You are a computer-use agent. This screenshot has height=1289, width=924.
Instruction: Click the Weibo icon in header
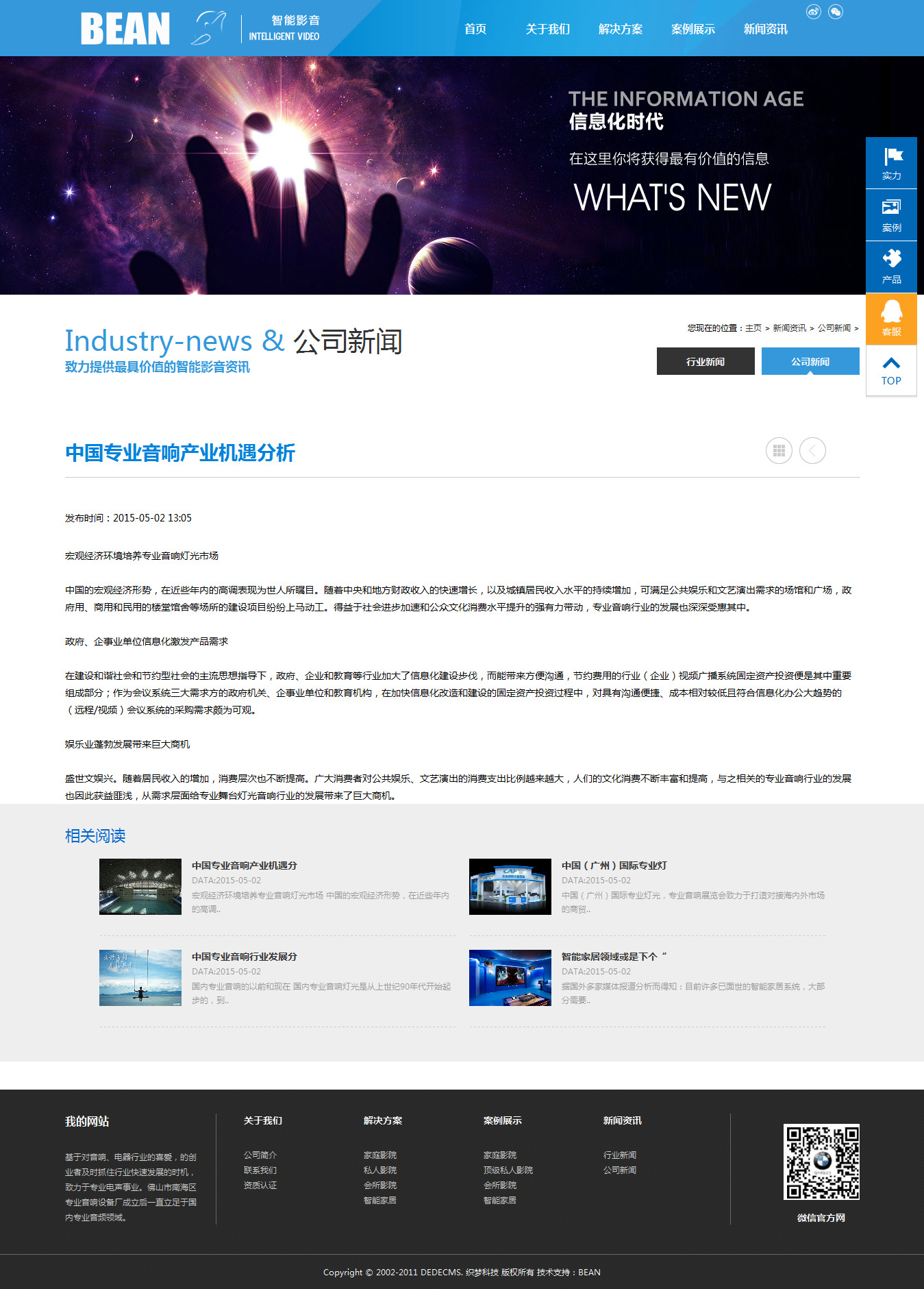pos(813,12)
